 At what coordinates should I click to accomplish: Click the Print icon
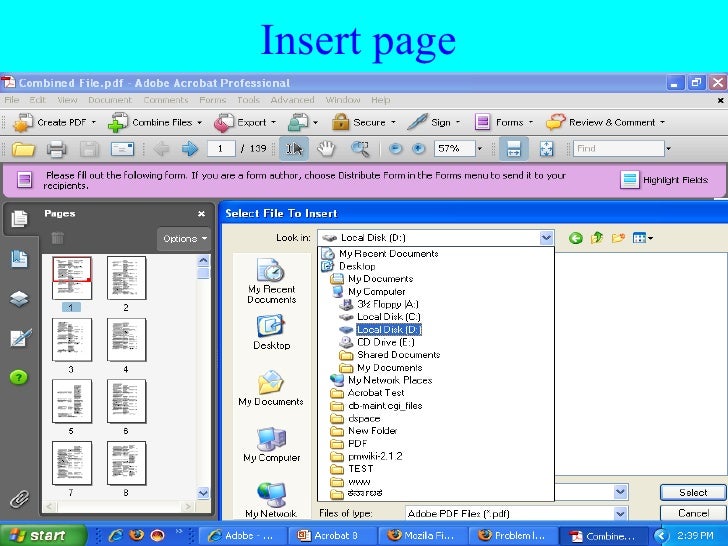(x=56, y=149)
